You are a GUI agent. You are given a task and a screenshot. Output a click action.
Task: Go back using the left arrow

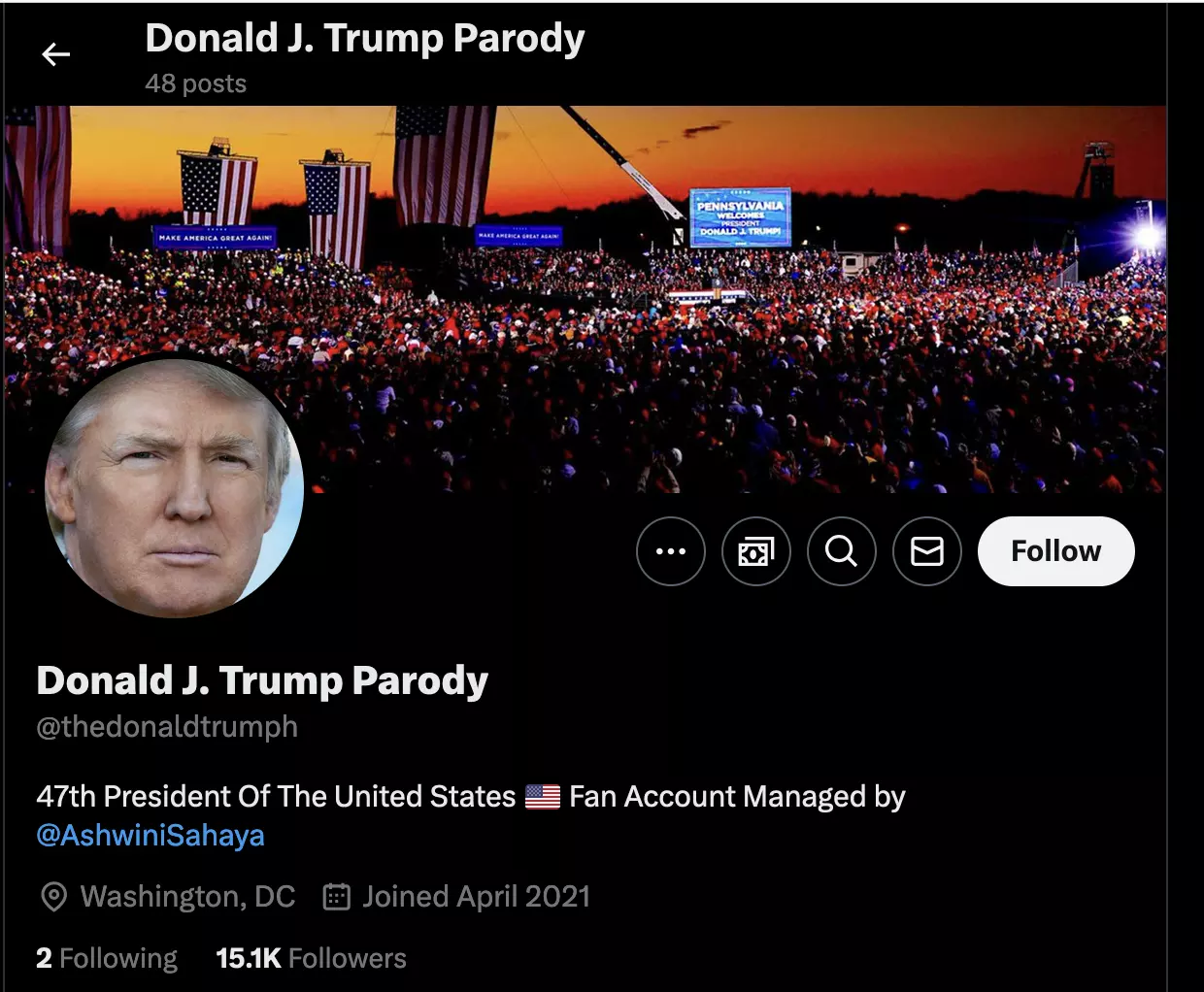pyautogui.click(x=56, y=55)
